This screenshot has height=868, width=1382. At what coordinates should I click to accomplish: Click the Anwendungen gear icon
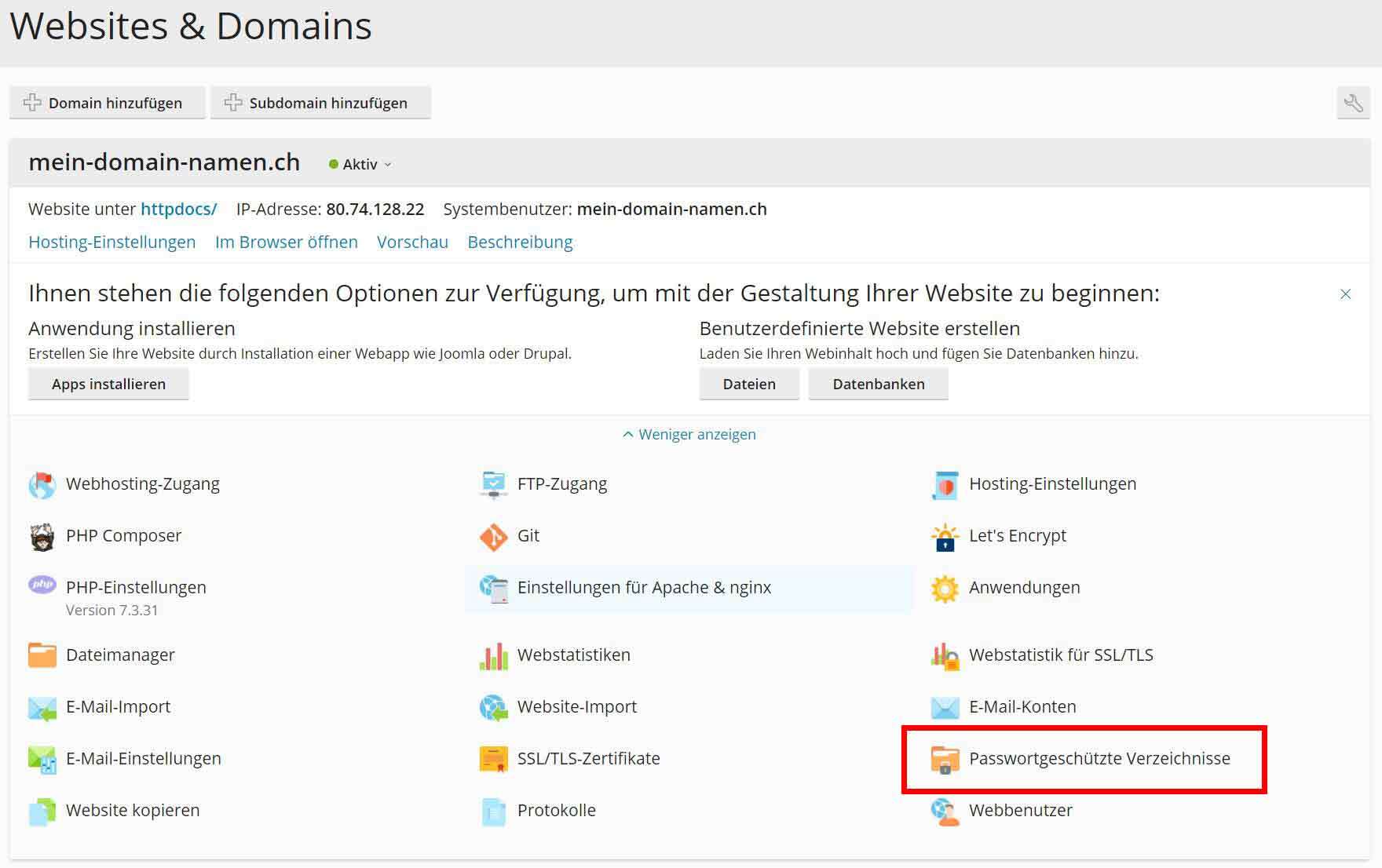click(x=945, y=589)
